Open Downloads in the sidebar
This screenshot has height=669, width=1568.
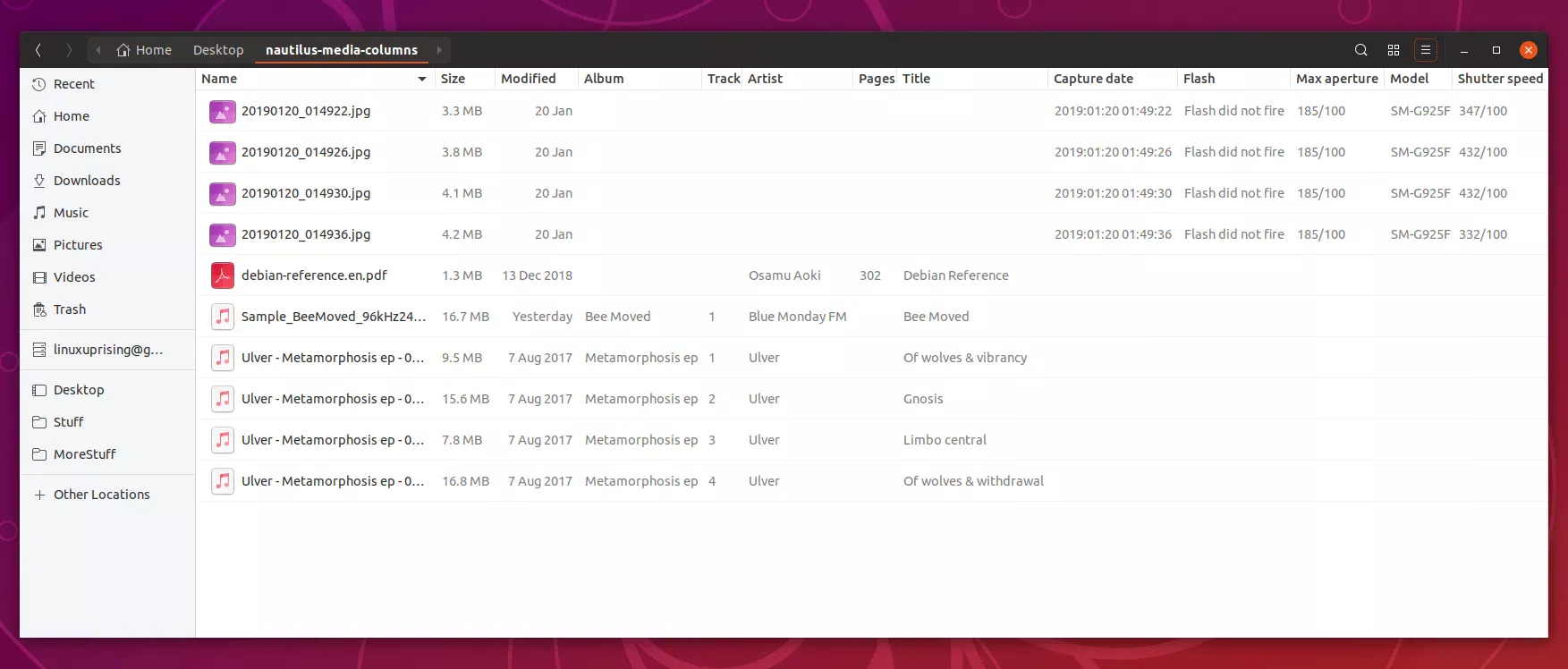pyautogui.click(x=107, y=181)
